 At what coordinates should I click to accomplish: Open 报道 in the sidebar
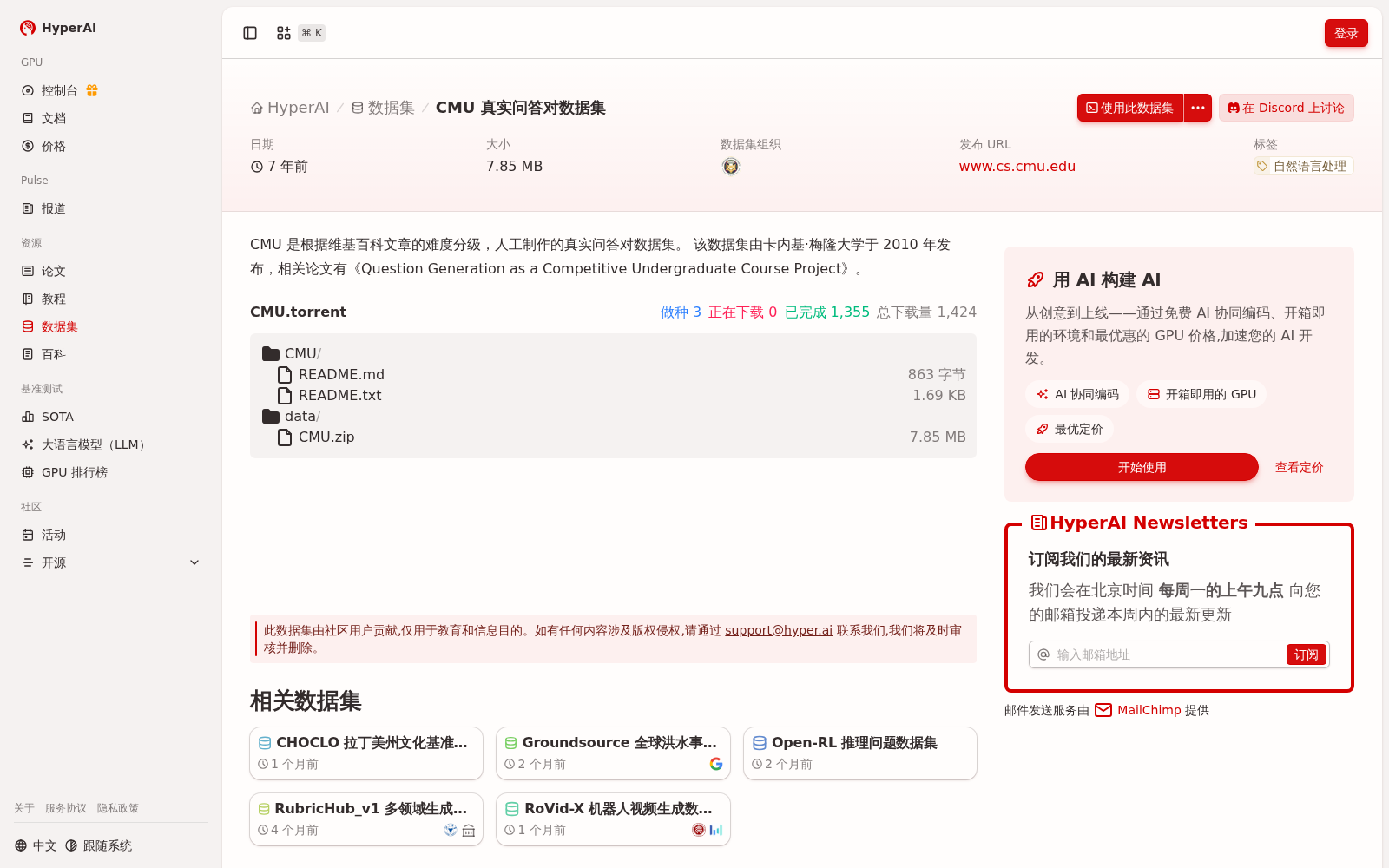(111, 208)
